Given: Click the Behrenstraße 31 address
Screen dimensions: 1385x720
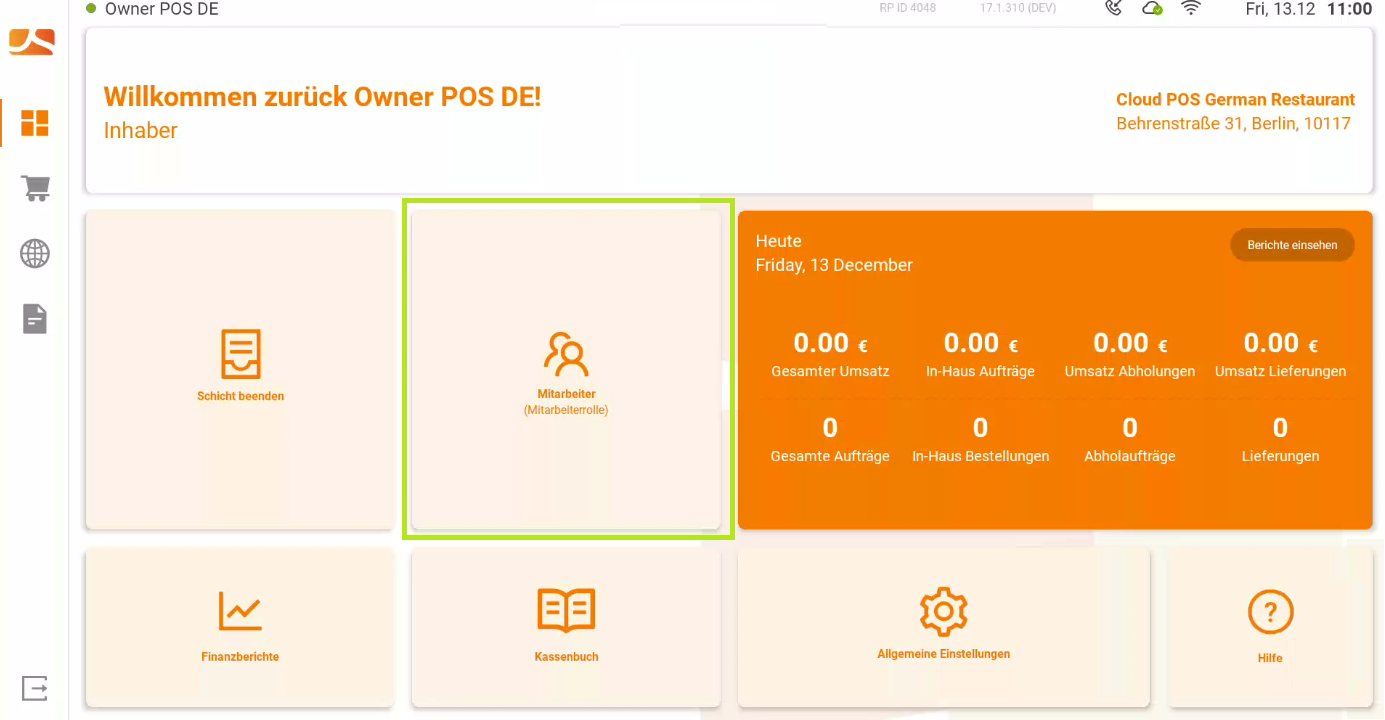Looking at the screenshot, I should [1234, 124].
